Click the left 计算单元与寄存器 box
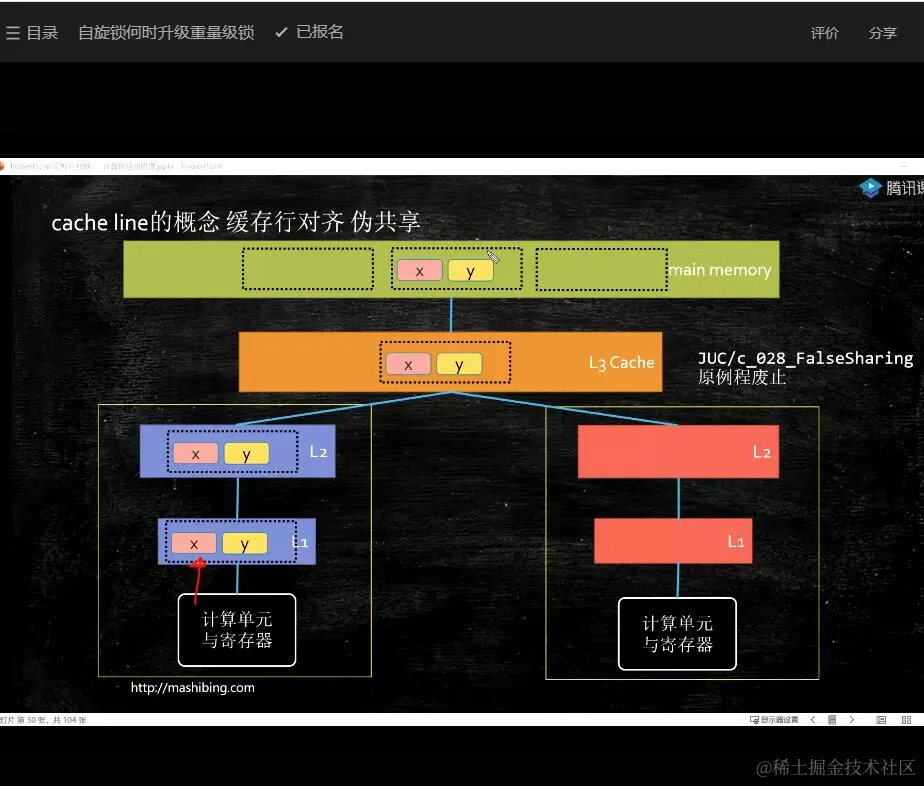Viewport: 924px width, 786px height. 237,630
